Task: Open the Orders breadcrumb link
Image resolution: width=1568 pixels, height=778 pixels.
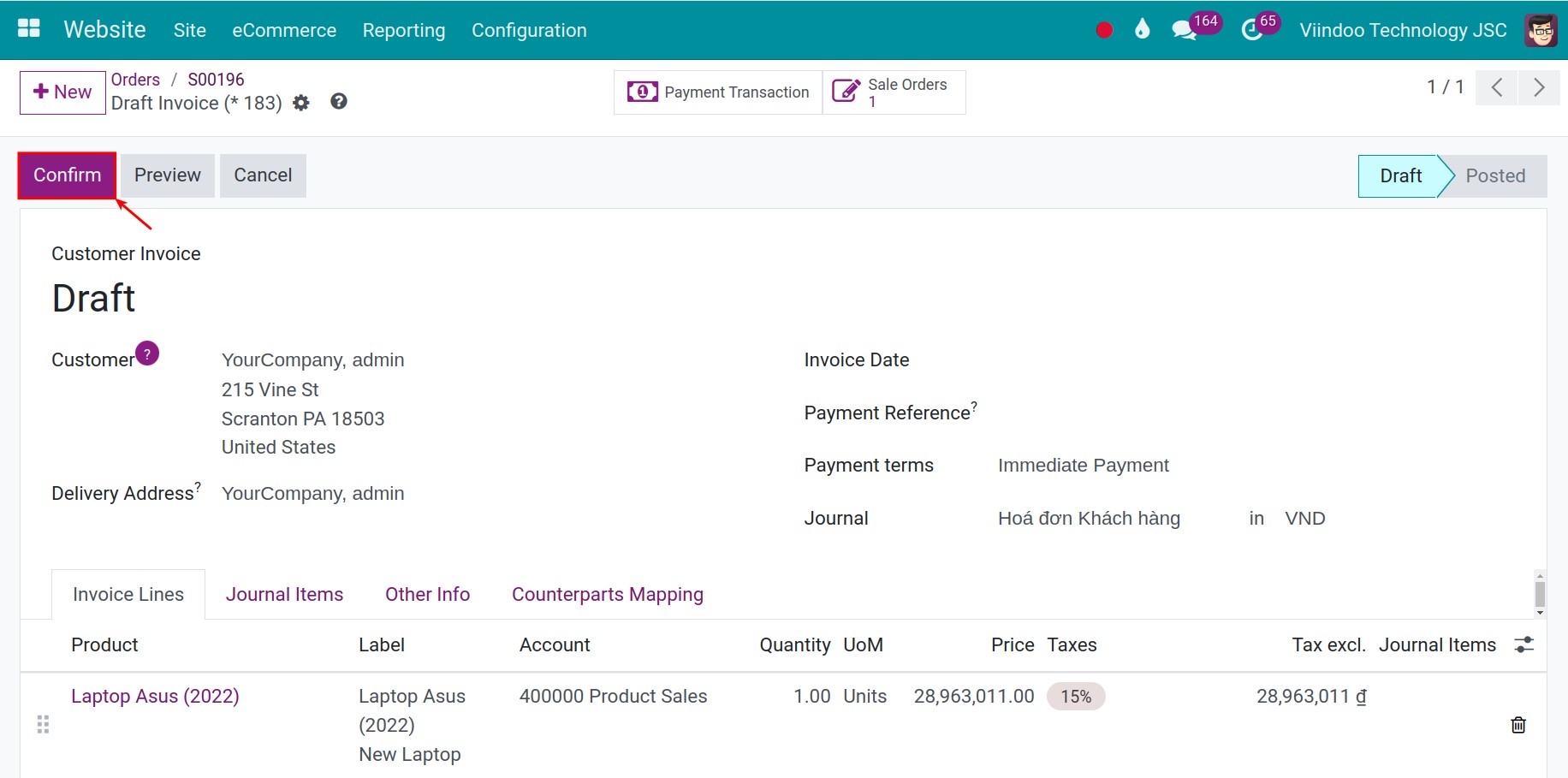Action: pos(135,80)
